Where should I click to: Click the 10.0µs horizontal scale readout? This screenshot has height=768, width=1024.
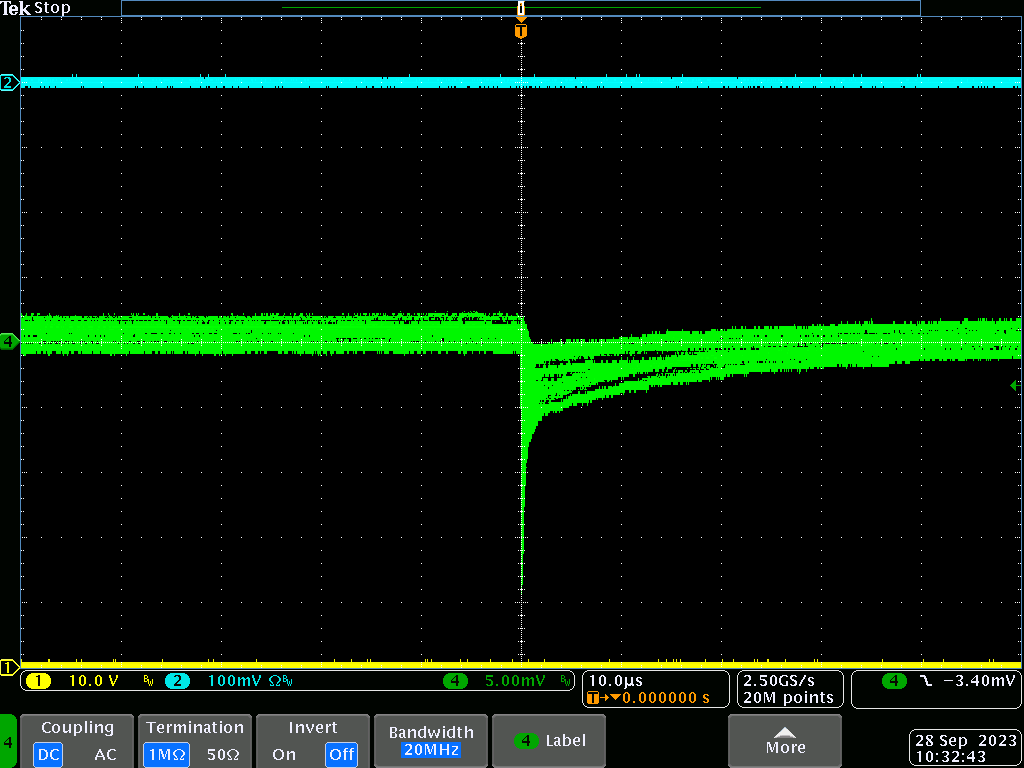point(617,681)
